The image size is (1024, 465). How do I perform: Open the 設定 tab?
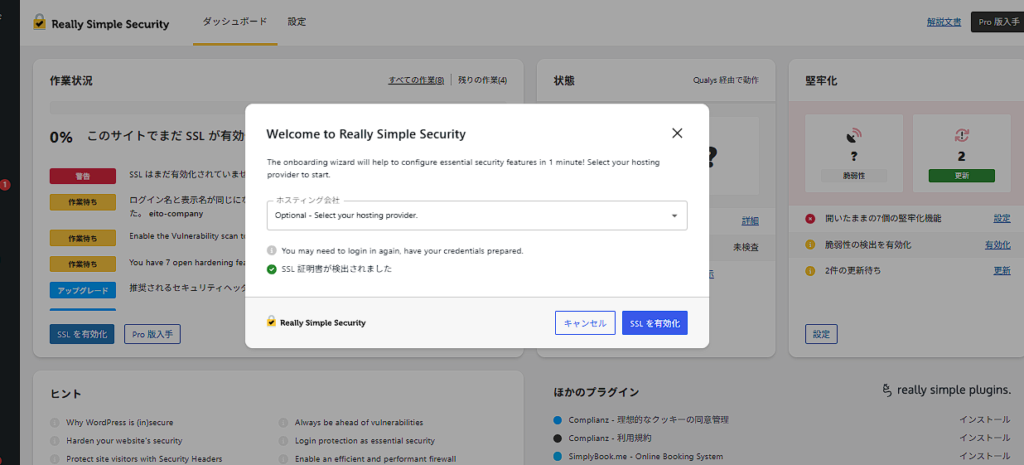pos(297,22)
